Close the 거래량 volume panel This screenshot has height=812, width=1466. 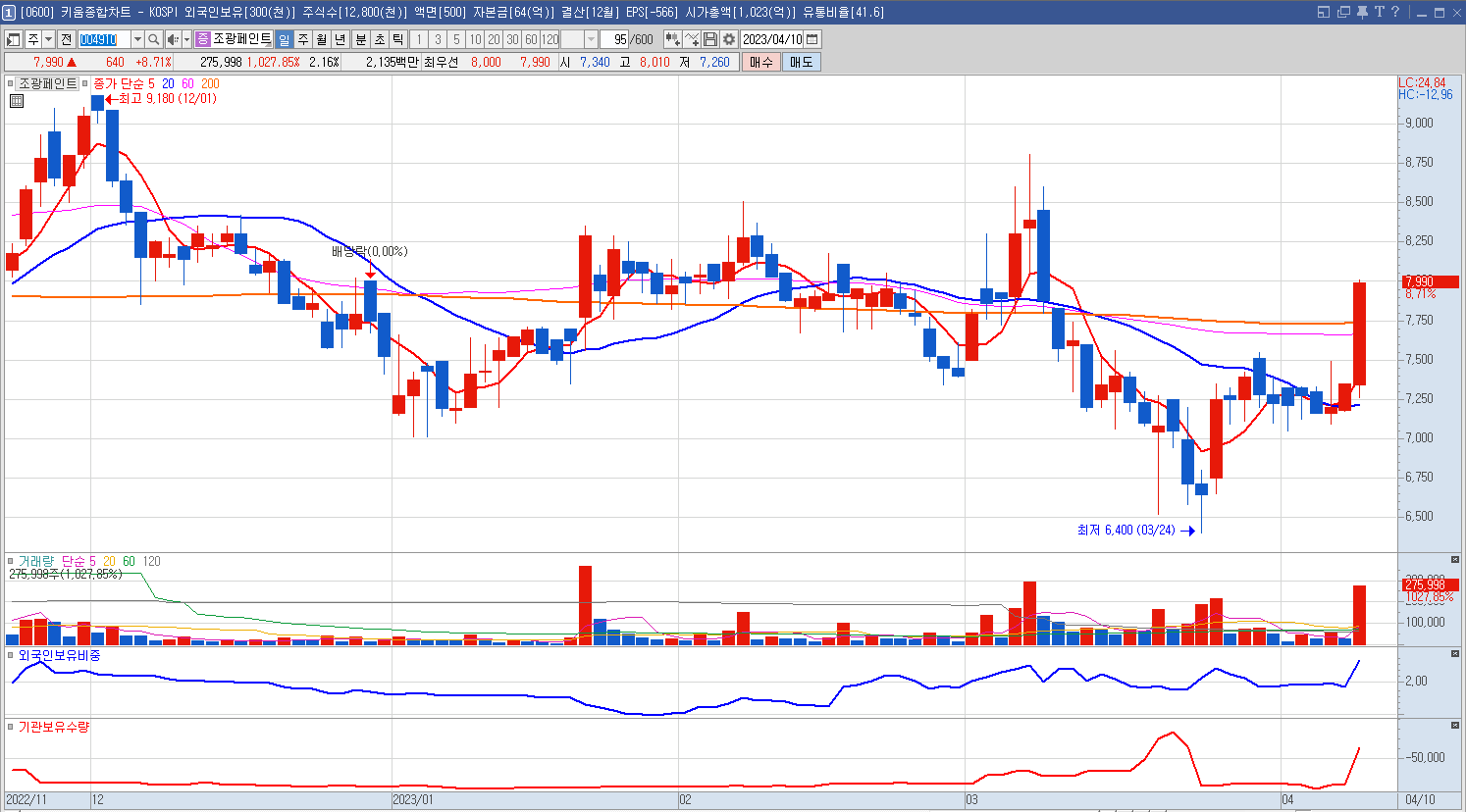coord(1455,561)
